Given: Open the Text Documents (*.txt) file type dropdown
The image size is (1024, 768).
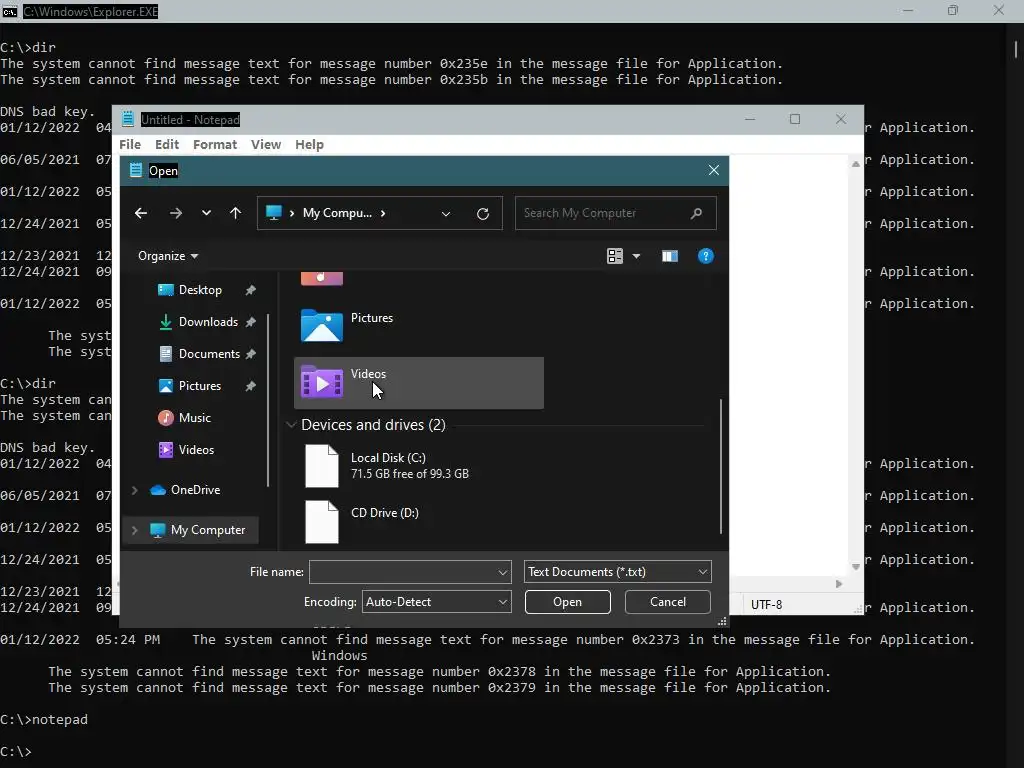Looking at the screenshot, I should (617, 572).
